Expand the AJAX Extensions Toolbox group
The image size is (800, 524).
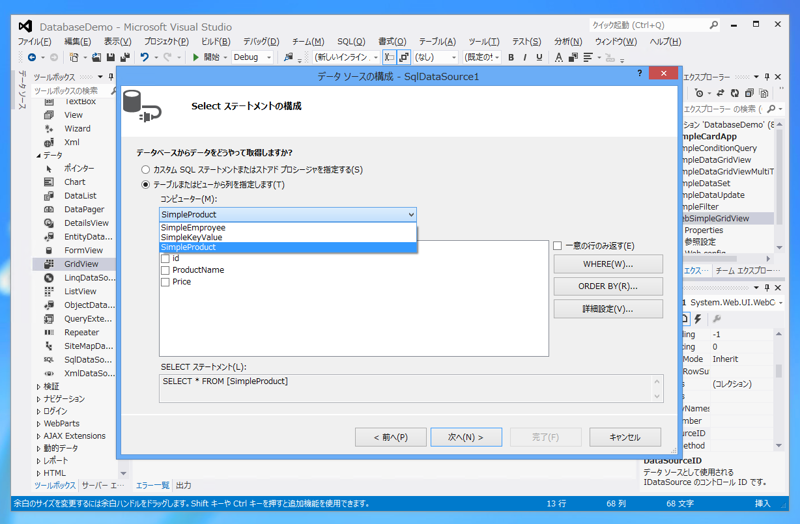point(38,436)
